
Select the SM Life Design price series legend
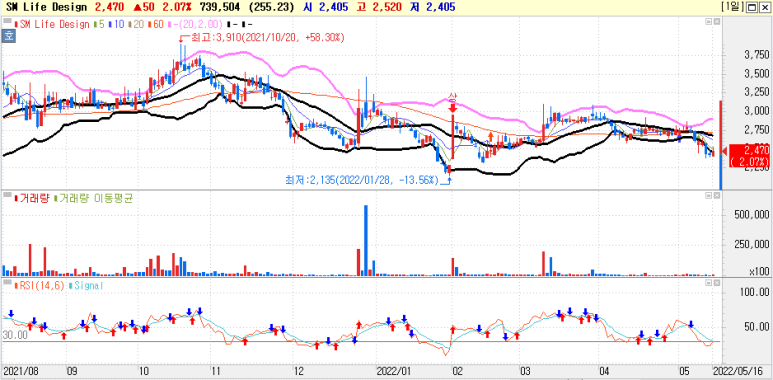53,24
